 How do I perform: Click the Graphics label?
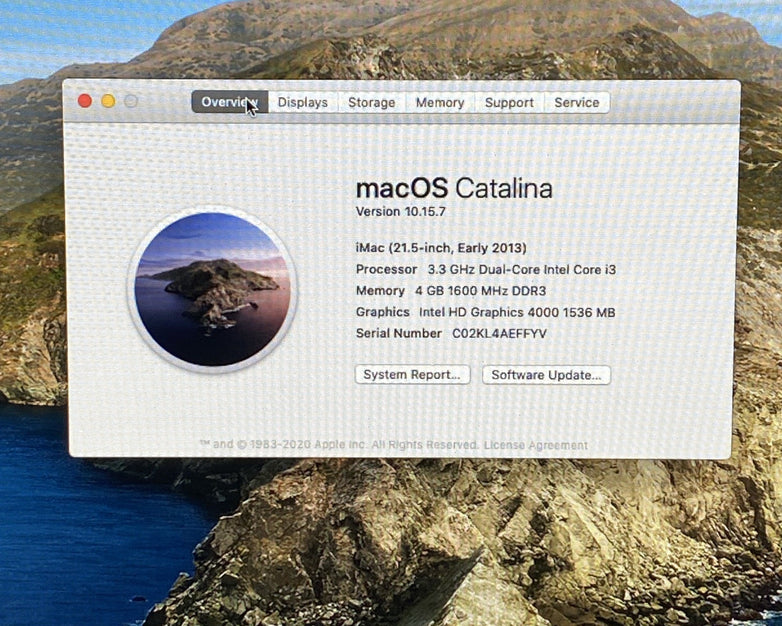383,312
